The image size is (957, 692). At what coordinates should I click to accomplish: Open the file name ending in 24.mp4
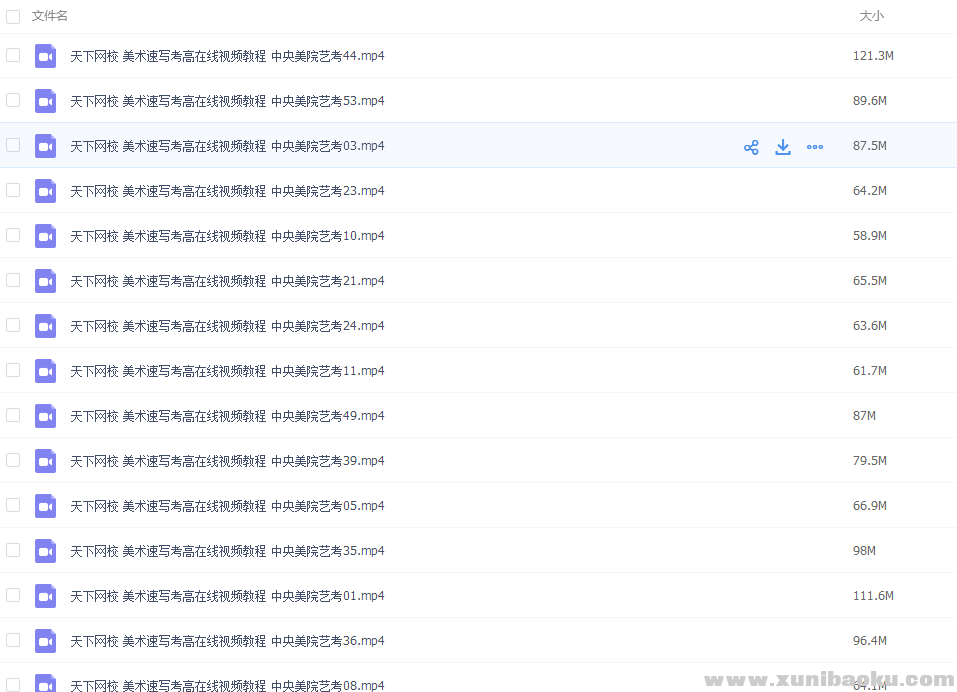coord(227,326)
